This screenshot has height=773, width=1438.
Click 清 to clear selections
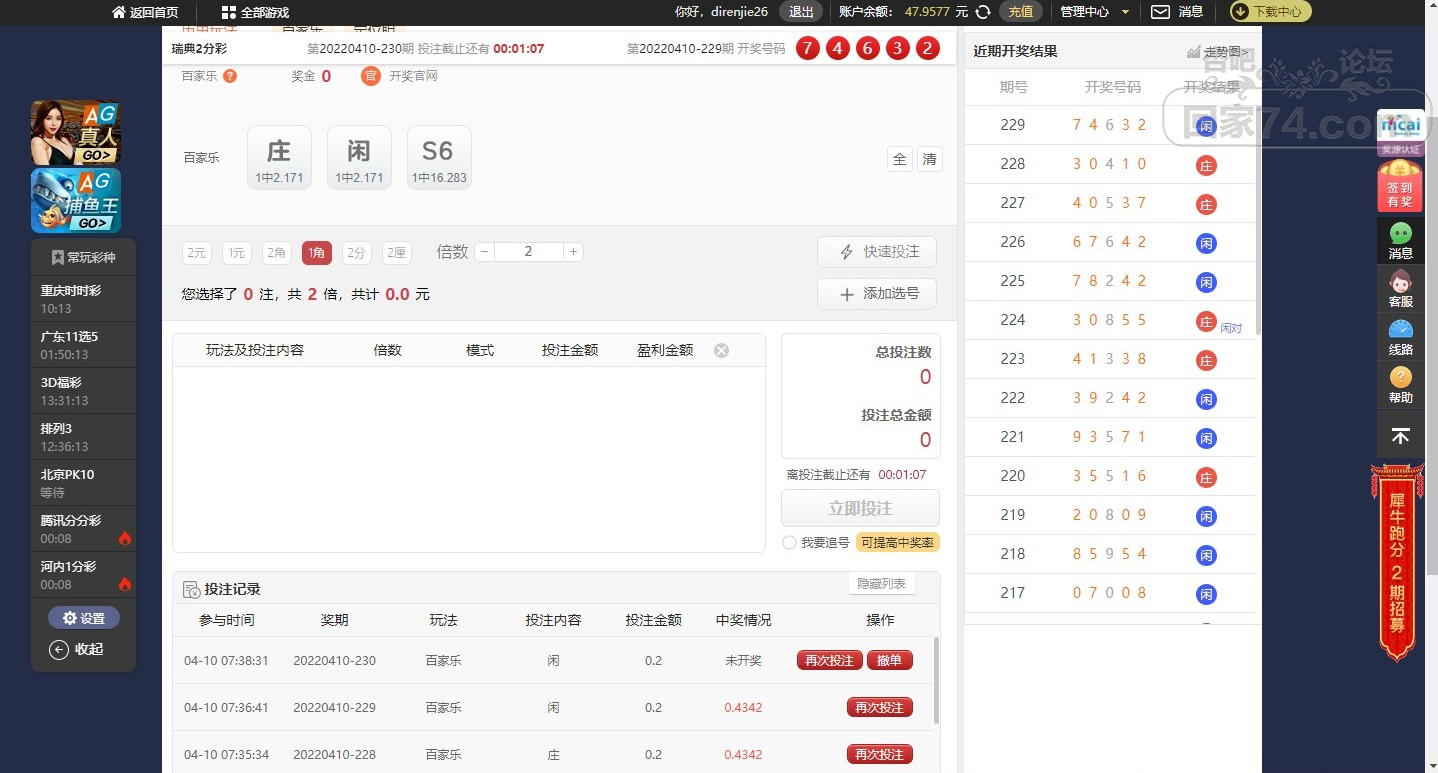(x=930, y=159)
